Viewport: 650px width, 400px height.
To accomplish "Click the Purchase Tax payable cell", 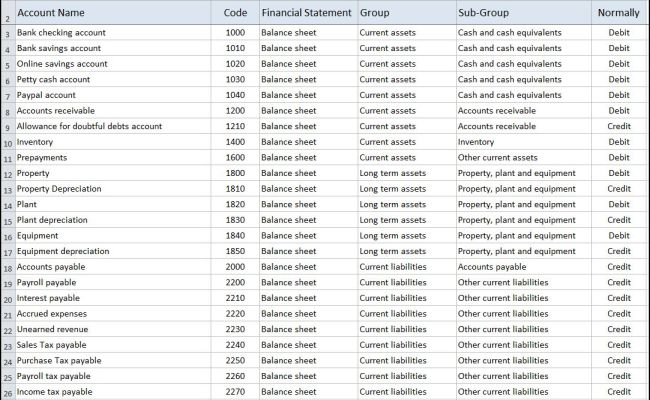I will (x=113, y=361).
